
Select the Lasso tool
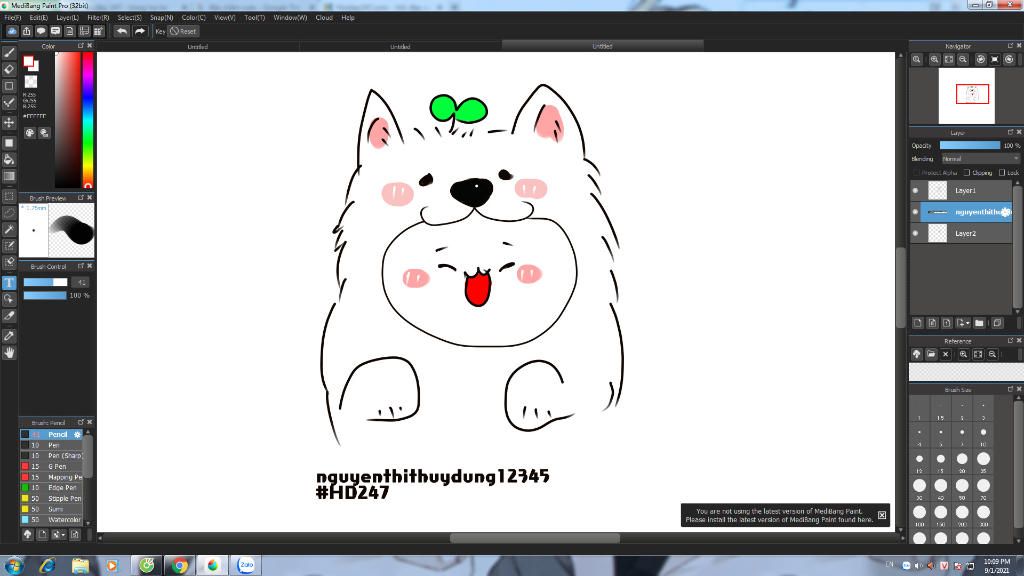(9, 213)
